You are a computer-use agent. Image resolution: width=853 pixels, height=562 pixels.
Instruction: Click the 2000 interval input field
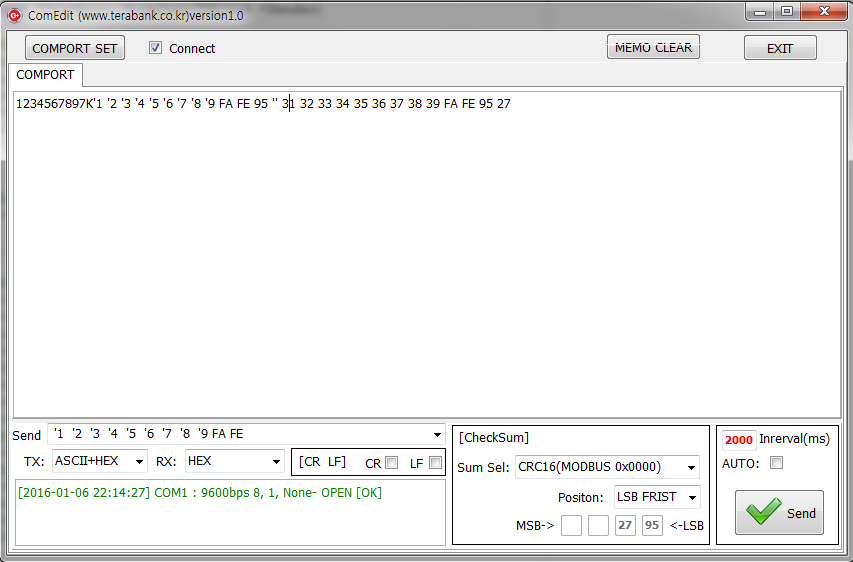coord(739,440)
